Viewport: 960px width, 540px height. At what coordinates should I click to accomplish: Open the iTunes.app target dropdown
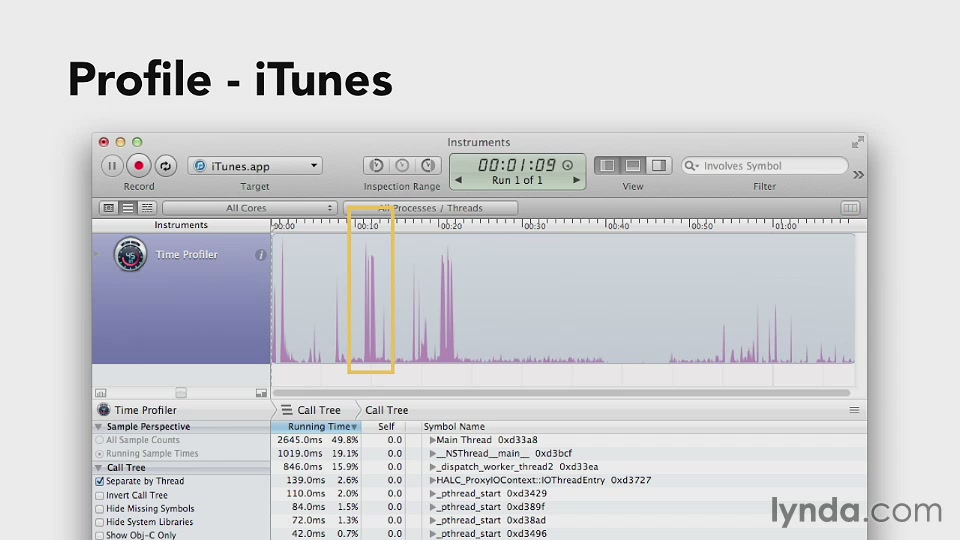tap(255, 166)
